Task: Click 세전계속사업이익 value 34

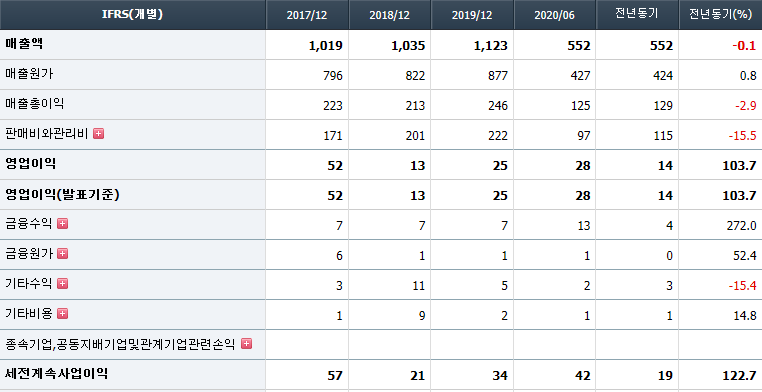Action: point(500,376)
